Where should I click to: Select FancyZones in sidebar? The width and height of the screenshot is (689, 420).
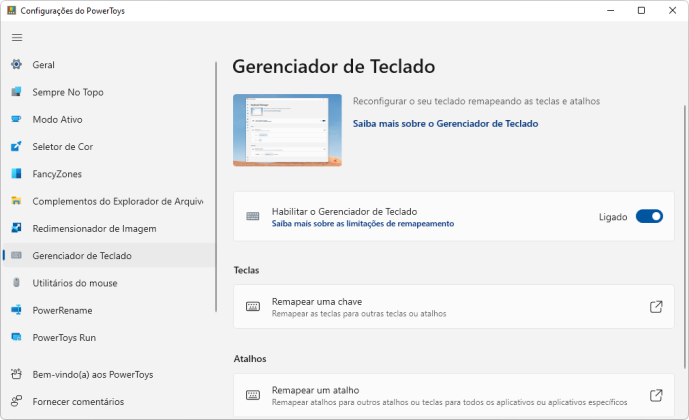[109, 174]
